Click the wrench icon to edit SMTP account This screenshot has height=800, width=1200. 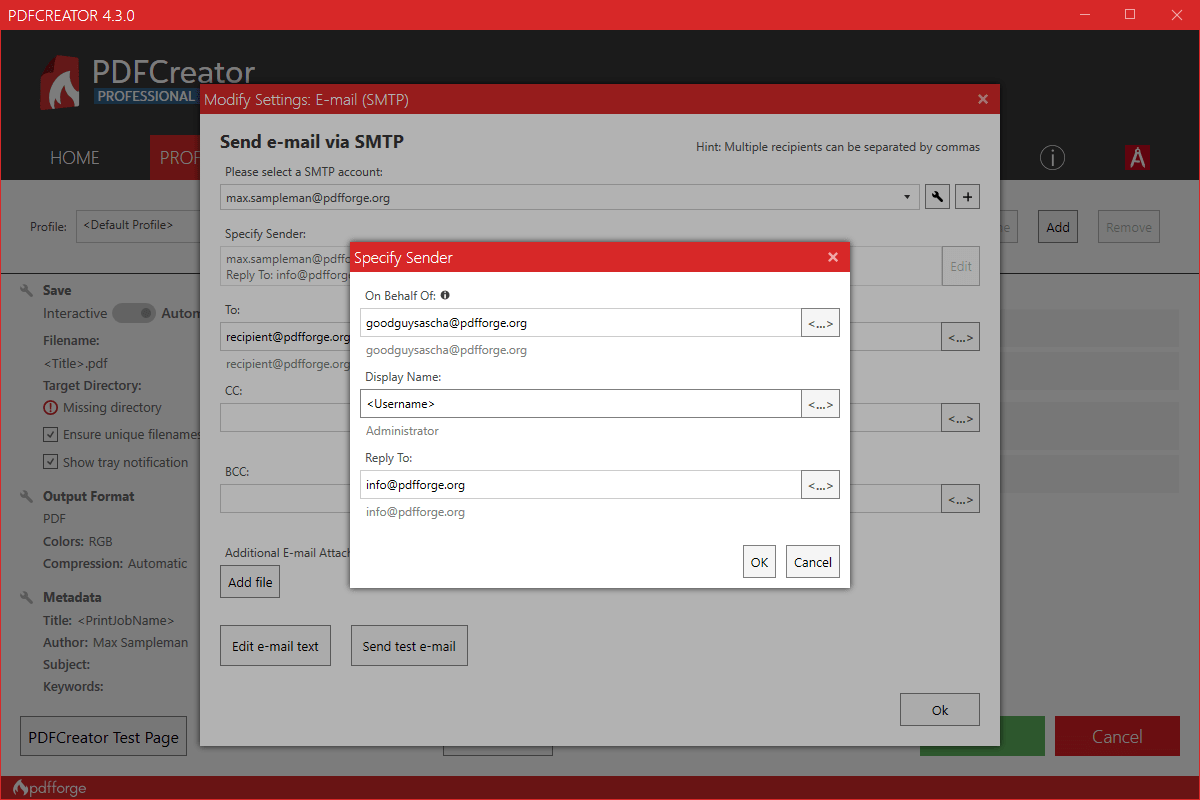coord(937,197)
